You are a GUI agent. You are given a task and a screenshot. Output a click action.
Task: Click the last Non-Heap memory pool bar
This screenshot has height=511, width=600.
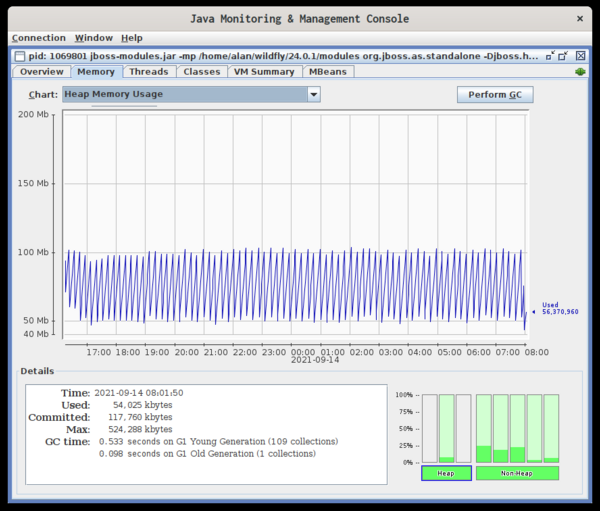[x=551, y=428]
